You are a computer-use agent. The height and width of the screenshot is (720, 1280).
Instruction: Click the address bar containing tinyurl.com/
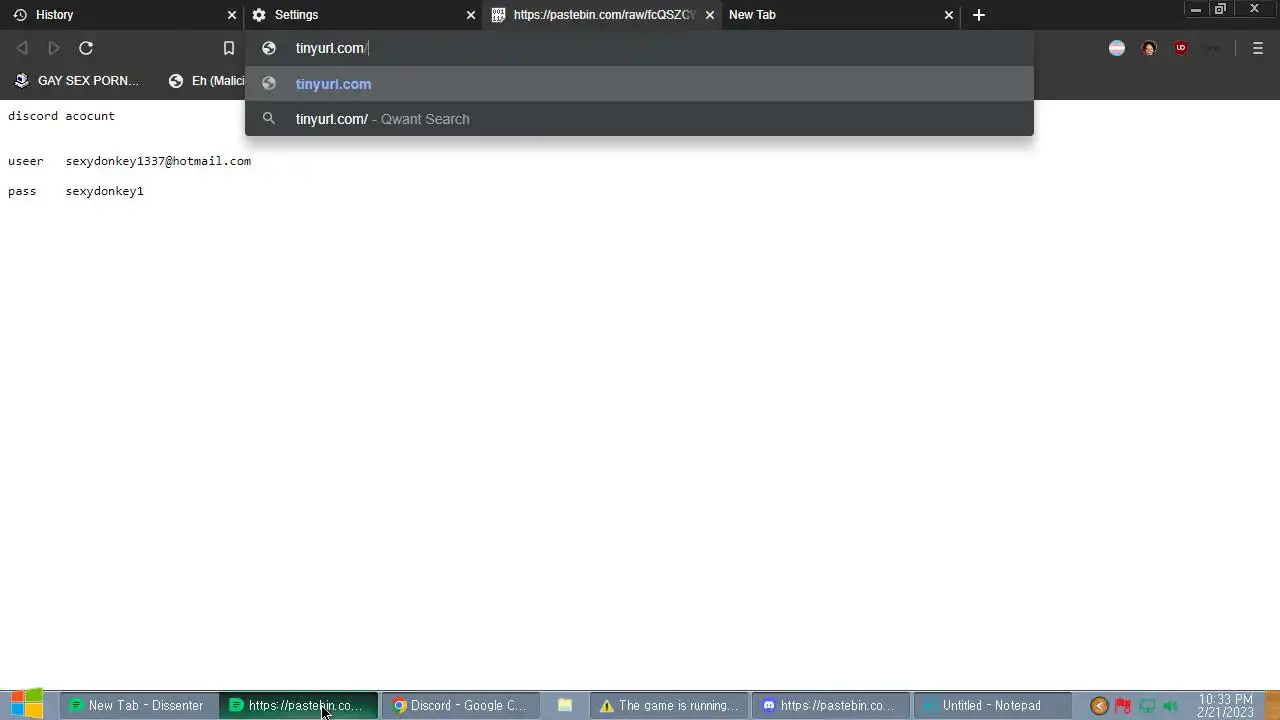(640, 48)
